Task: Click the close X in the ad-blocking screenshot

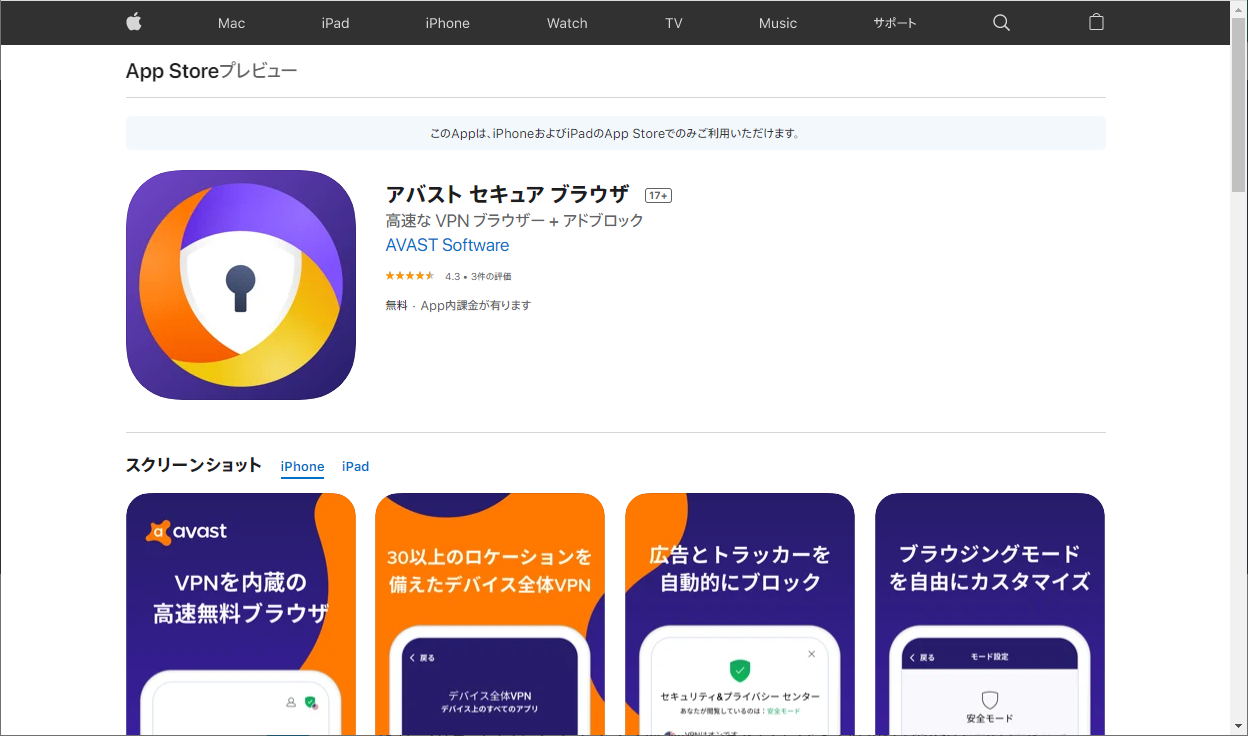Action: [812, 653]
